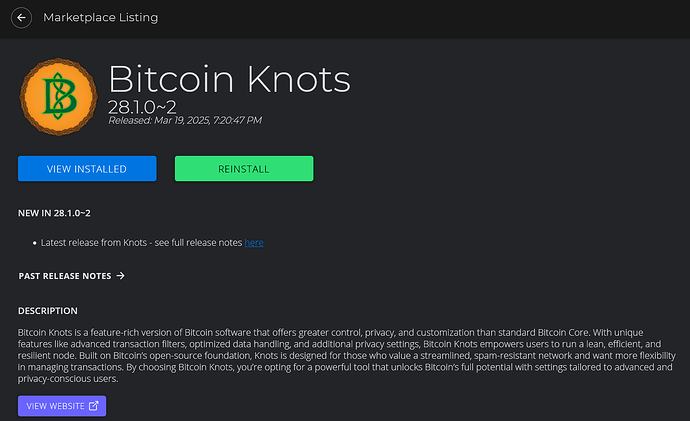Click the Bitcoin Knots title text

pos(229,79)
